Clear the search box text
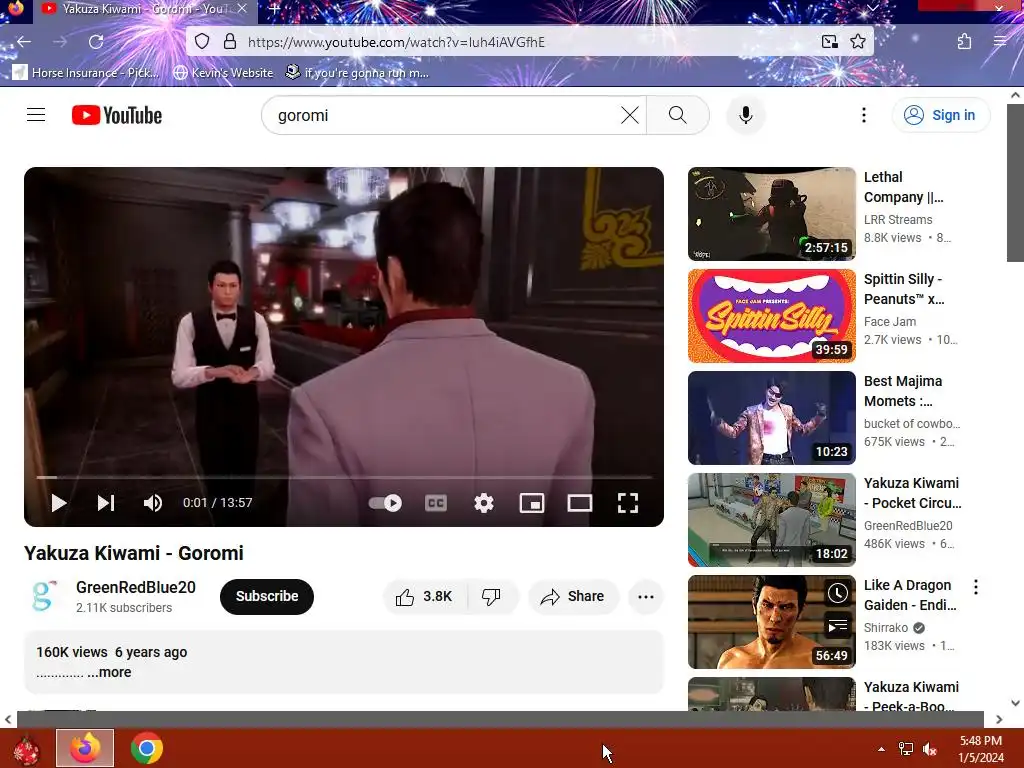 630,115
